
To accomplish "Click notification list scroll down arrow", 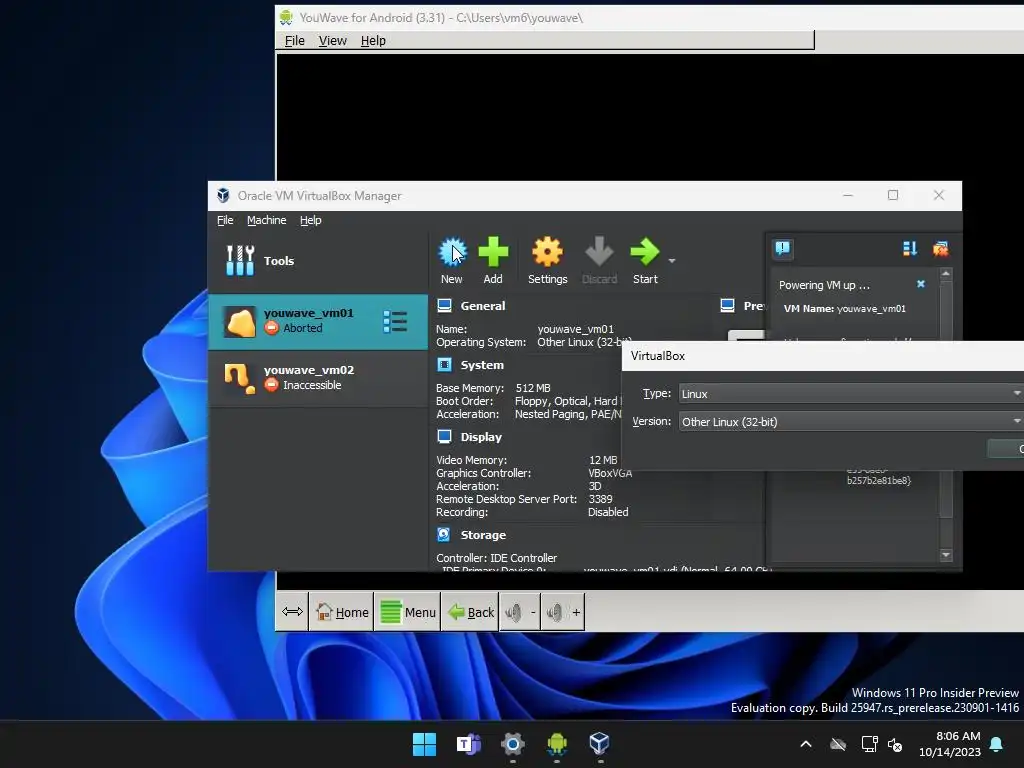I will 946,555.
